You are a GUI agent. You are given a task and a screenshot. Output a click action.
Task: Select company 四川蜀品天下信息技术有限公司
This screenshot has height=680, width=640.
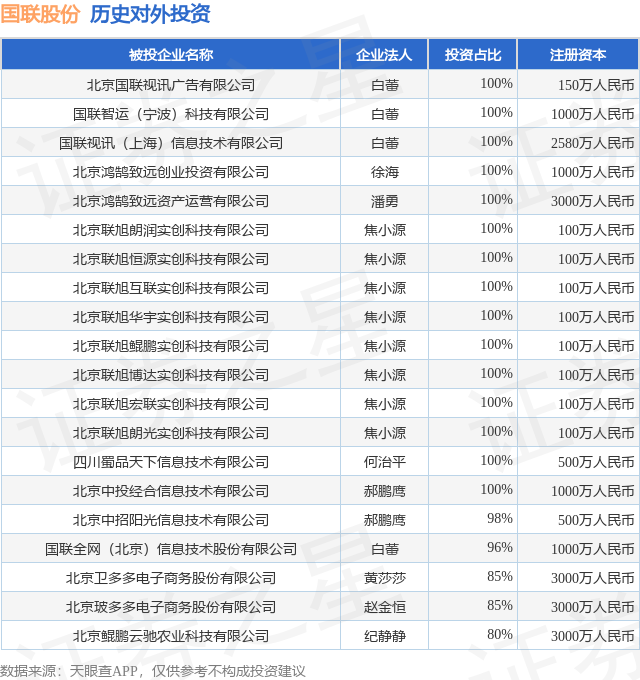(x=171, y=462)
